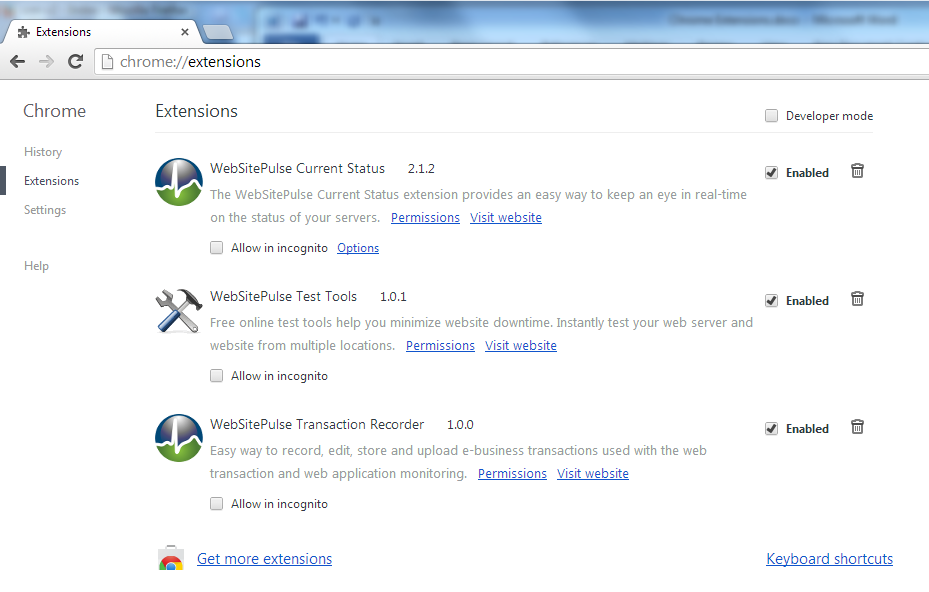Click the Transaction Recorder logo icon

(179, 438)
